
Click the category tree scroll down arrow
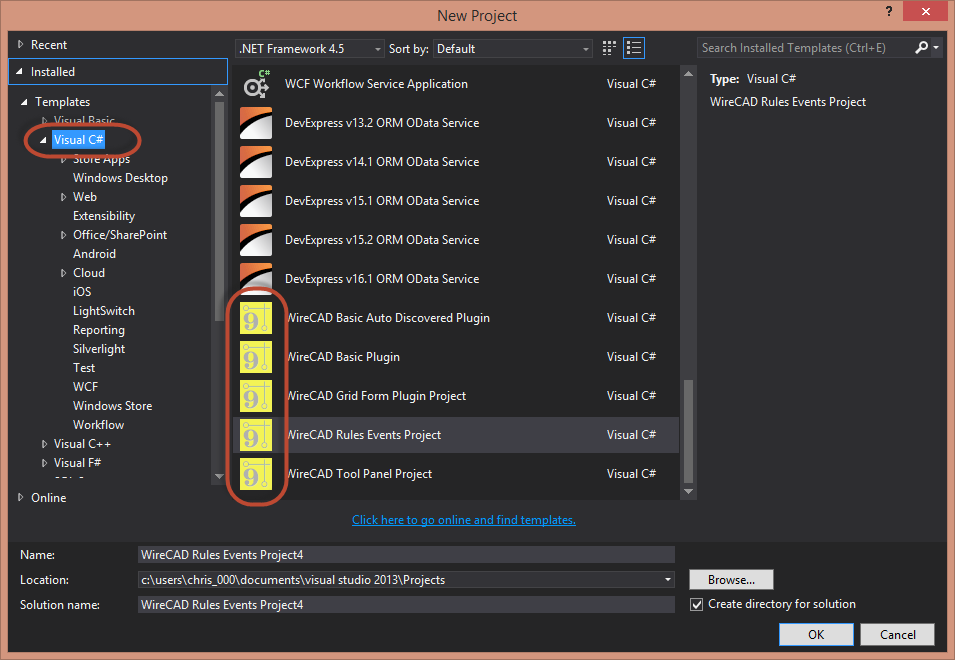(219, 477)
